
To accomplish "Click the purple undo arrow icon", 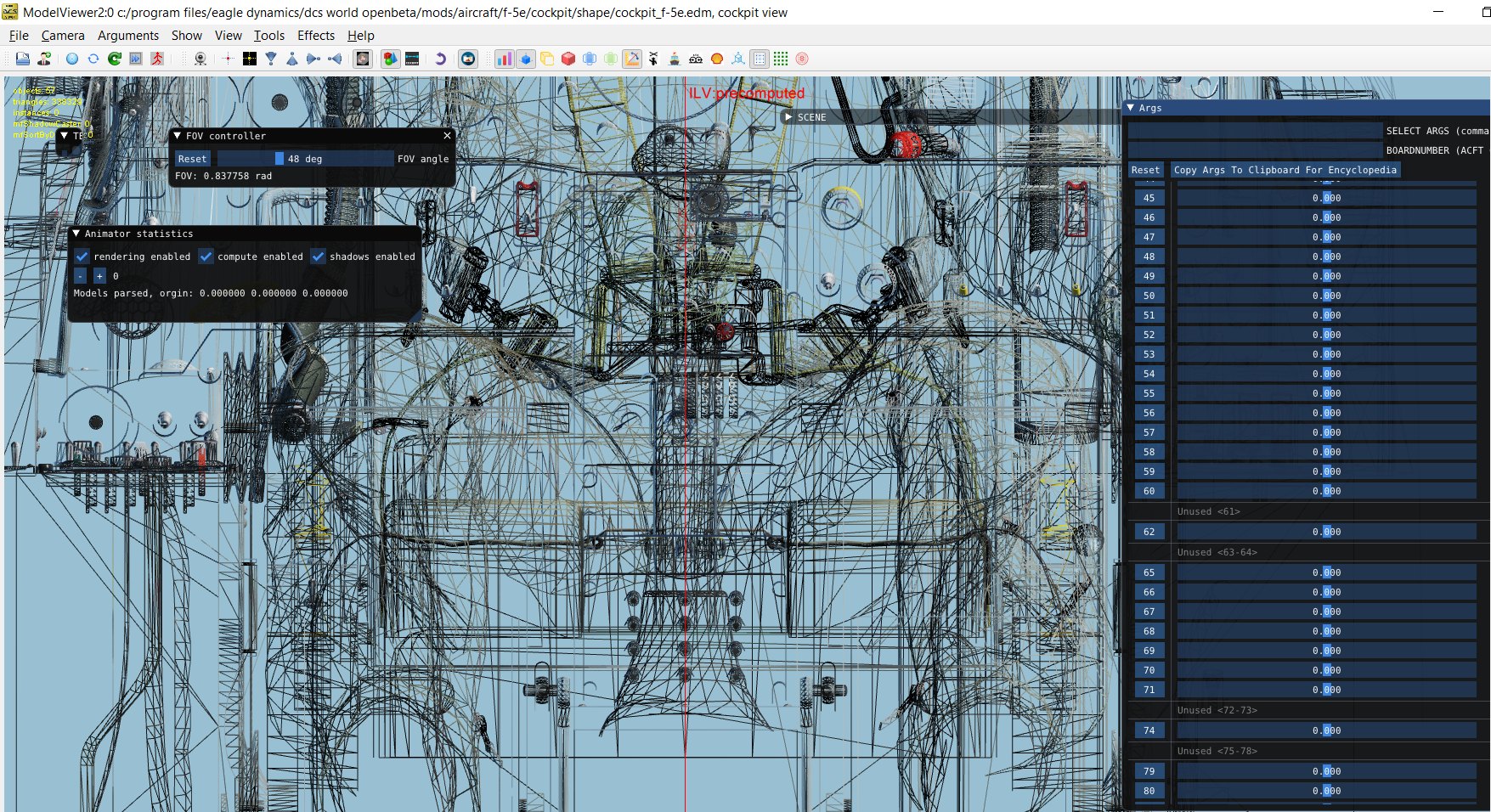I will [x=440, y=59].
